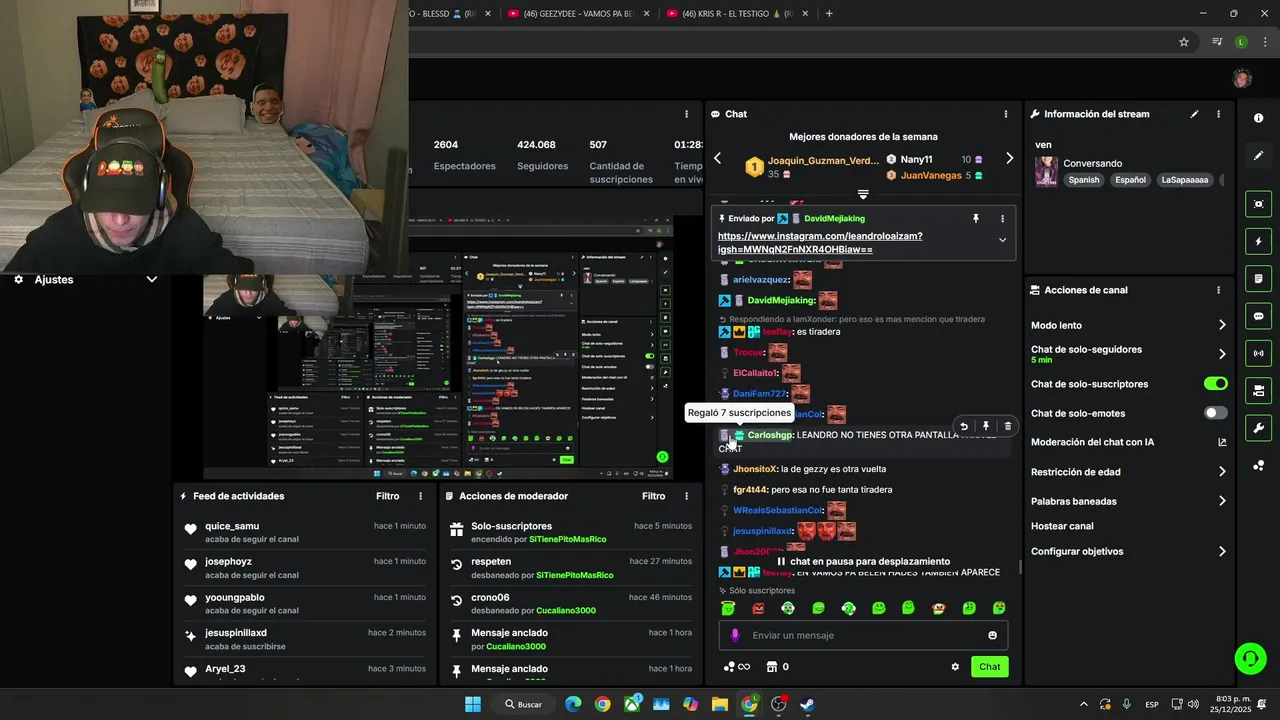Click the chat bubble icon in sidebar
1280x720 pixels.
click(1258, 316)
